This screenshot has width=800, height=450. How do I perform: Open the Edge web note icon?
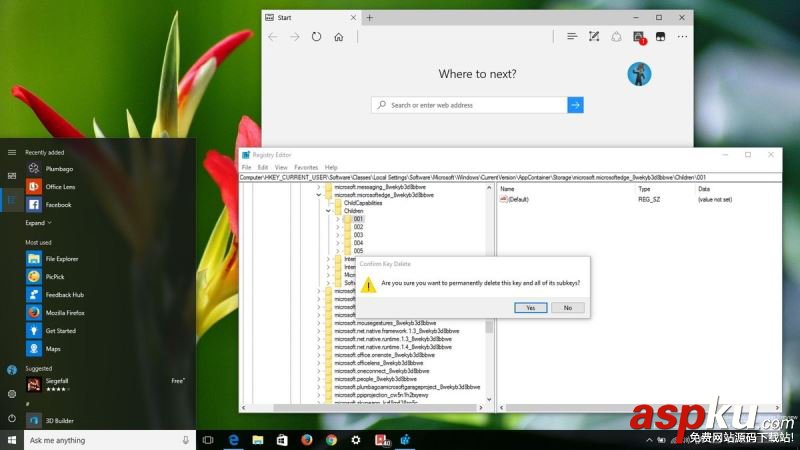(x=594, y=37)
